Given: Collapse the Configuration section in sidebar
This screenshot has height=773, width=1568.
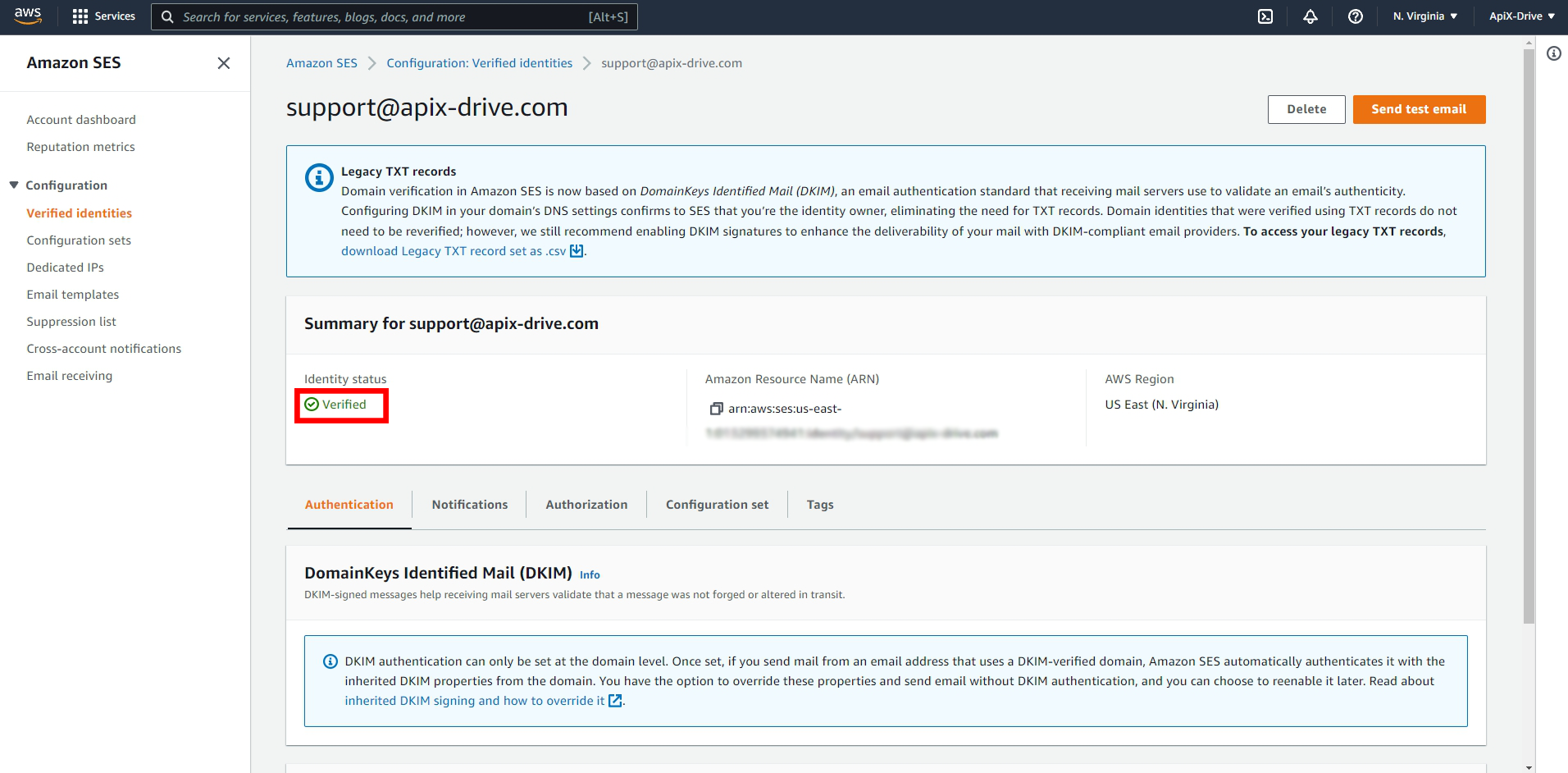Looking at the screenshot, I should [x=14, y=185].
